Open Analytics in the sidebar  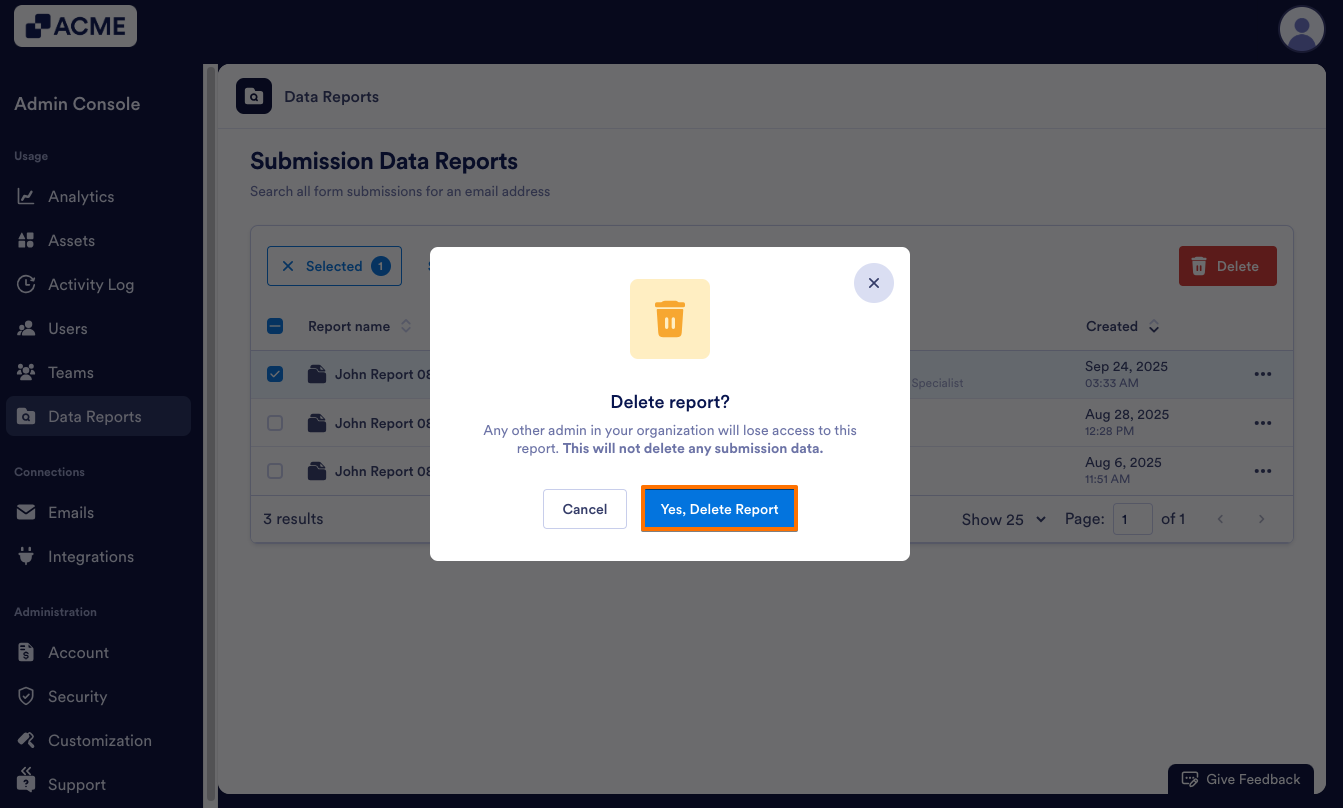pos(81,197)
